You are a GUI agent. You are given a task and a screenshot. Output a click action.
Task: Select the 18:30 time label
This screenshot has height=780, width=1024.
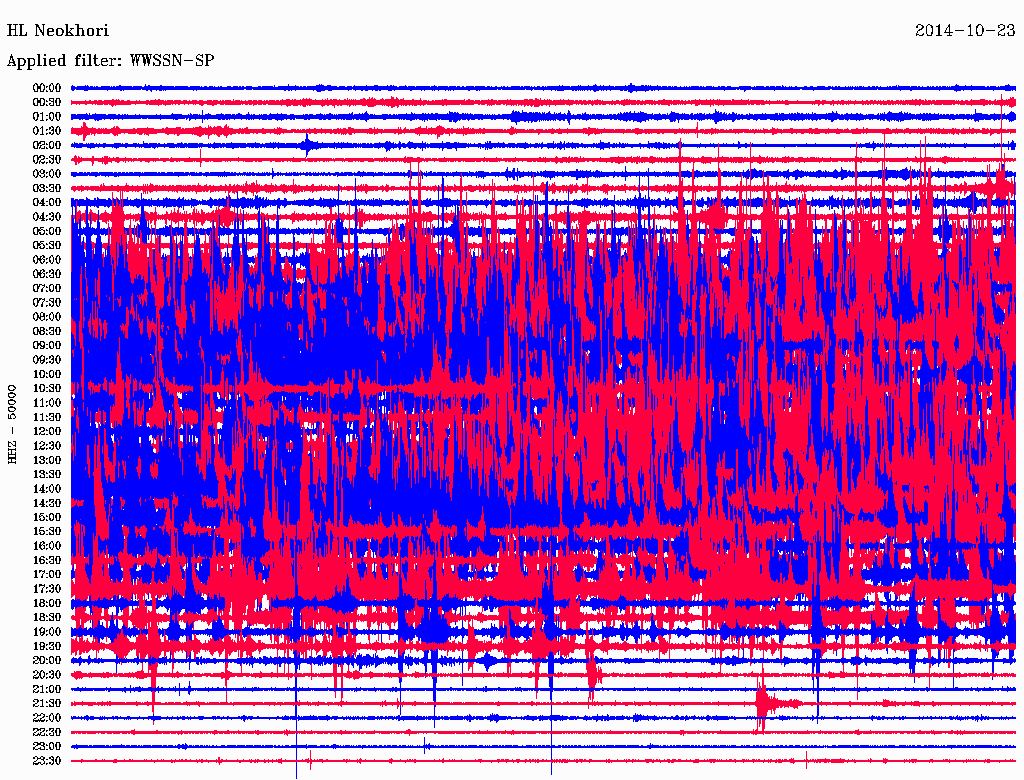pyautogui.click(x=46, y=617)
